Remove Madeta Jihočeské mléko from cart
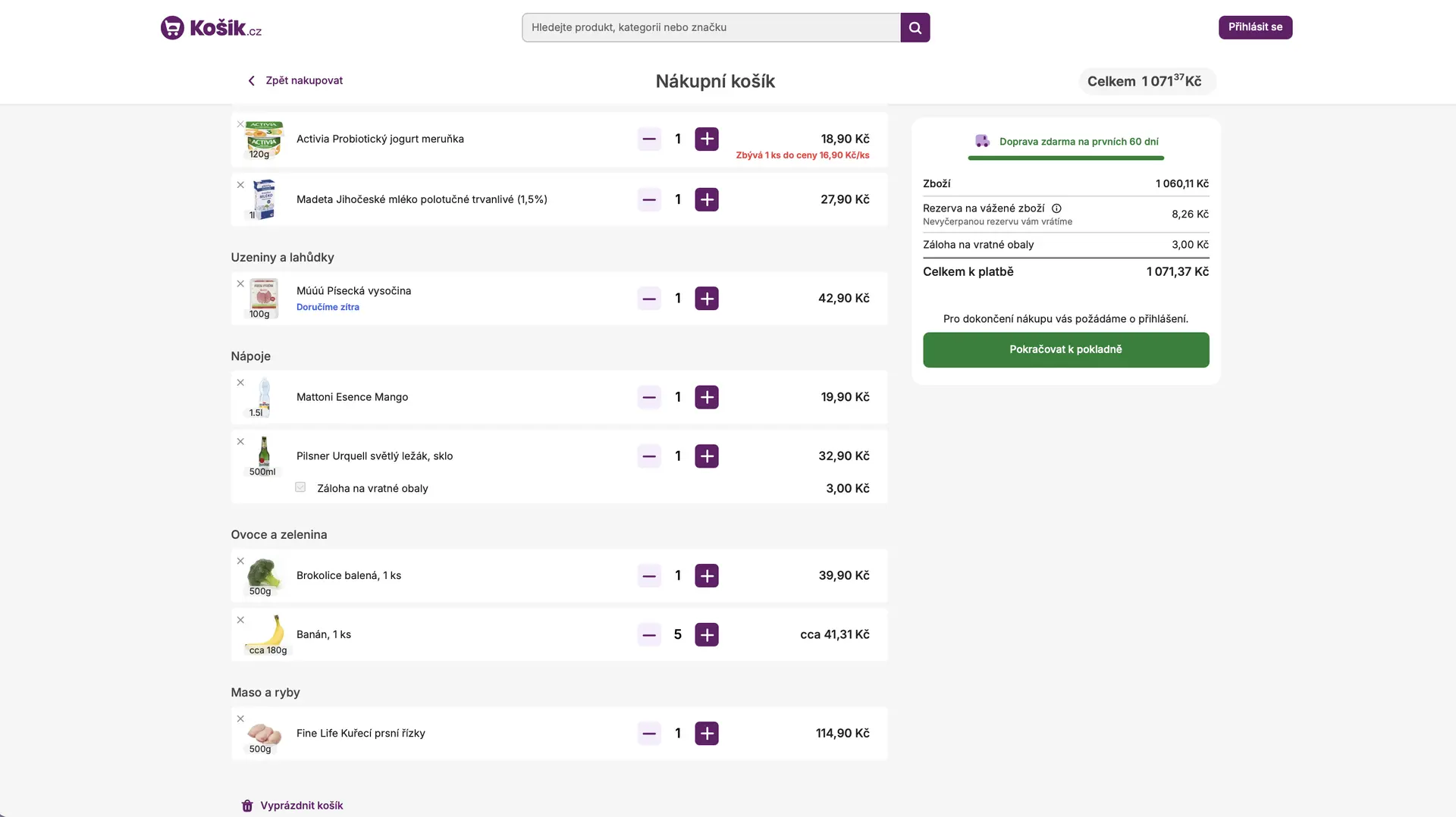This screenshot has height=817, width=1456. click(x=240, y=185)
